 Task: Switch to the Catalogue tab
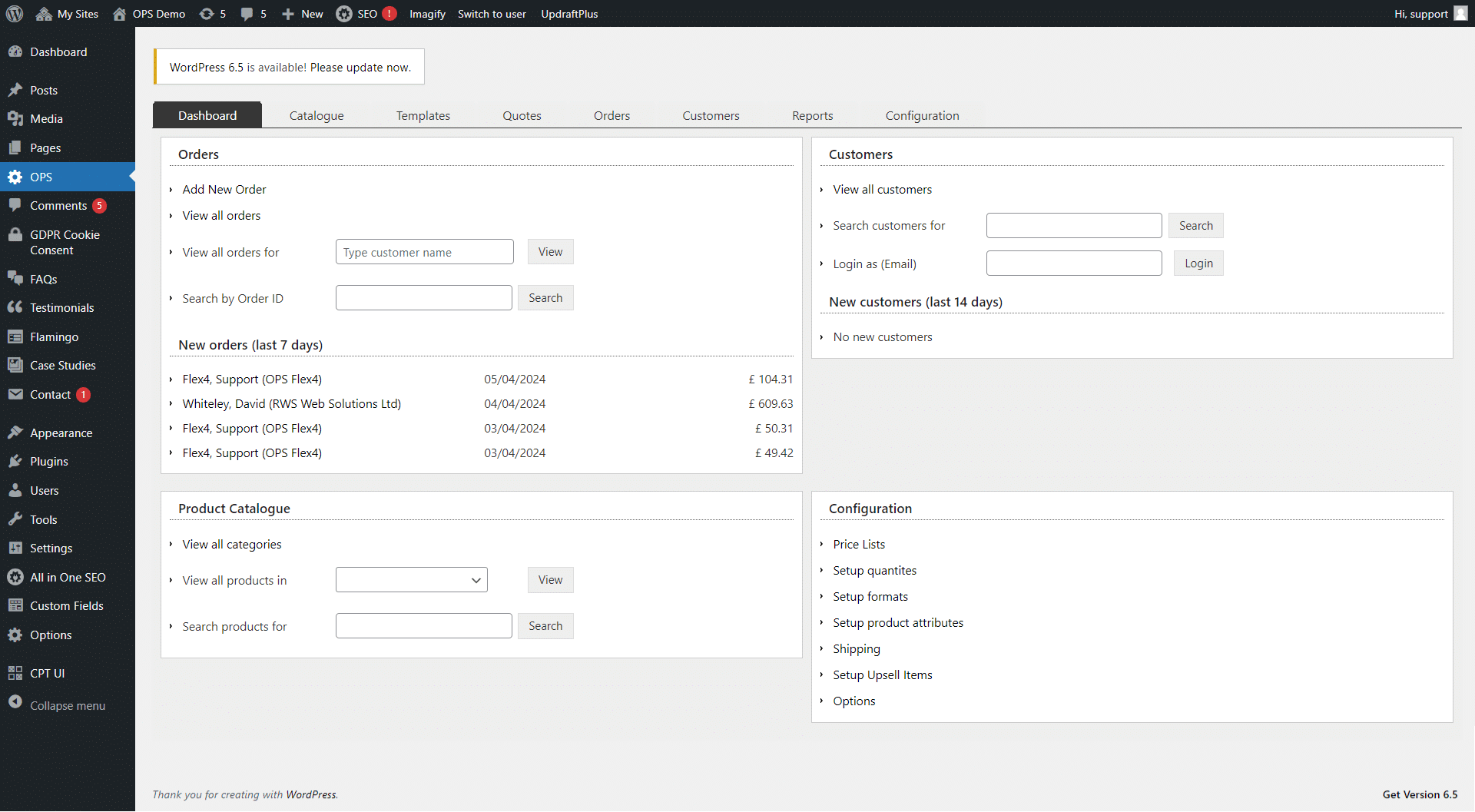coord(317,115)
